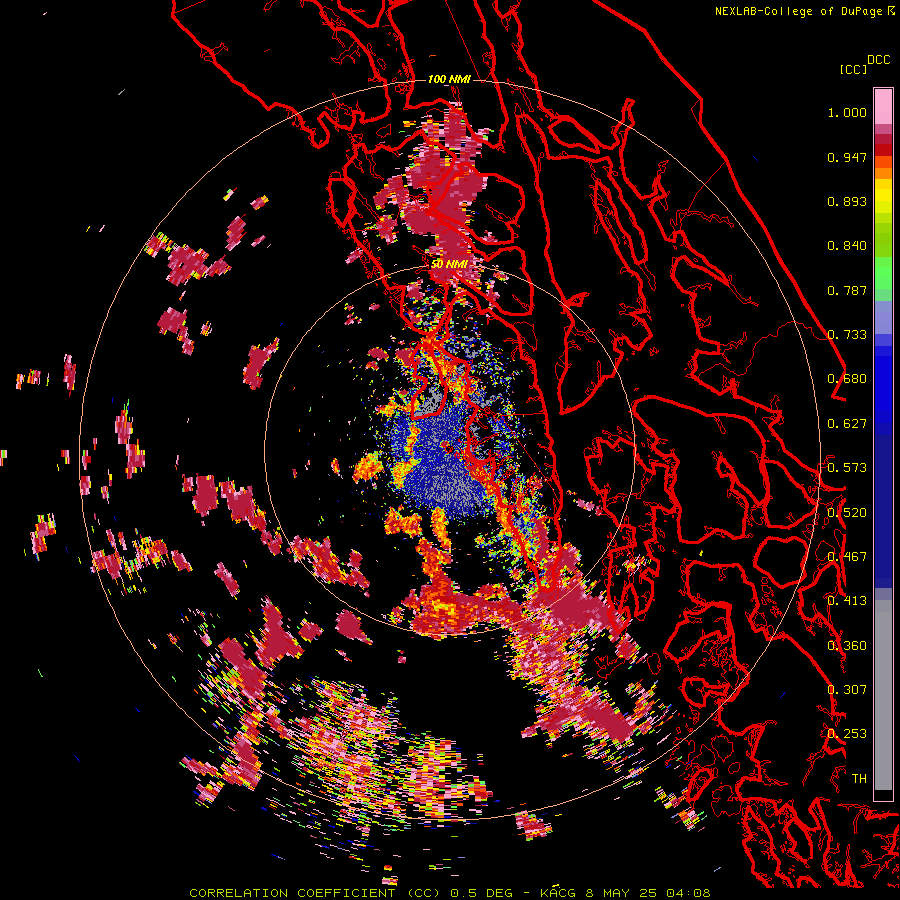The width and height of the screenshot is (900, 900).
Task: Click the 0.307 color scale value
Action: [x=847, y=690]
